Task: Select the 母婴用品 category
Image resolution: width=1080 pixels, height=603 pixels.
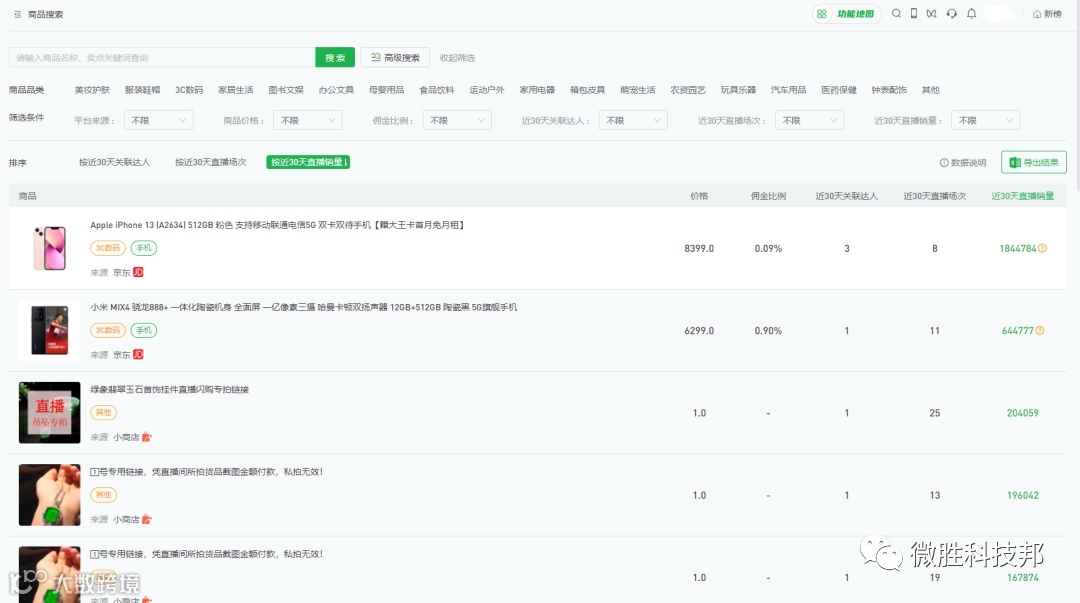Action: tap(386, 90)
